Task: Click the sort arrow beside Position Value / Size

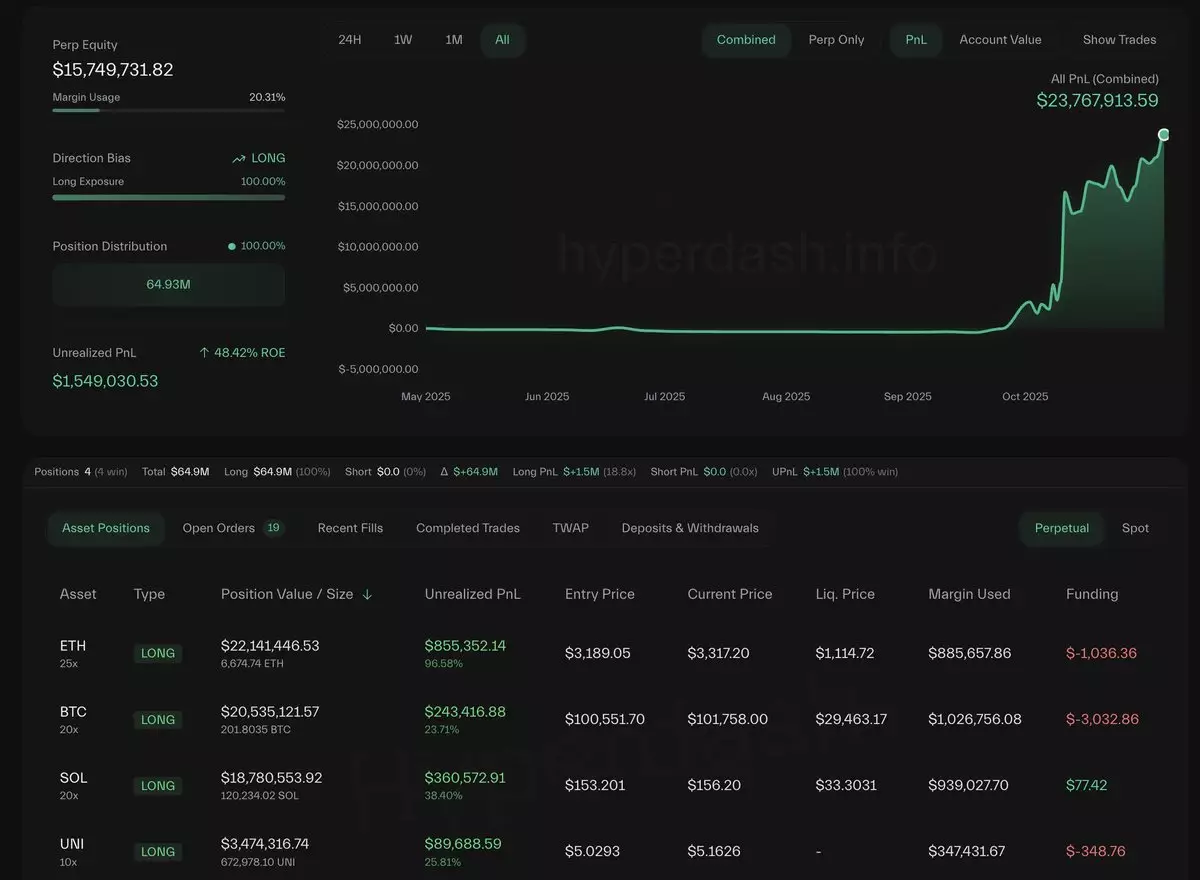Action: point(367,594)
